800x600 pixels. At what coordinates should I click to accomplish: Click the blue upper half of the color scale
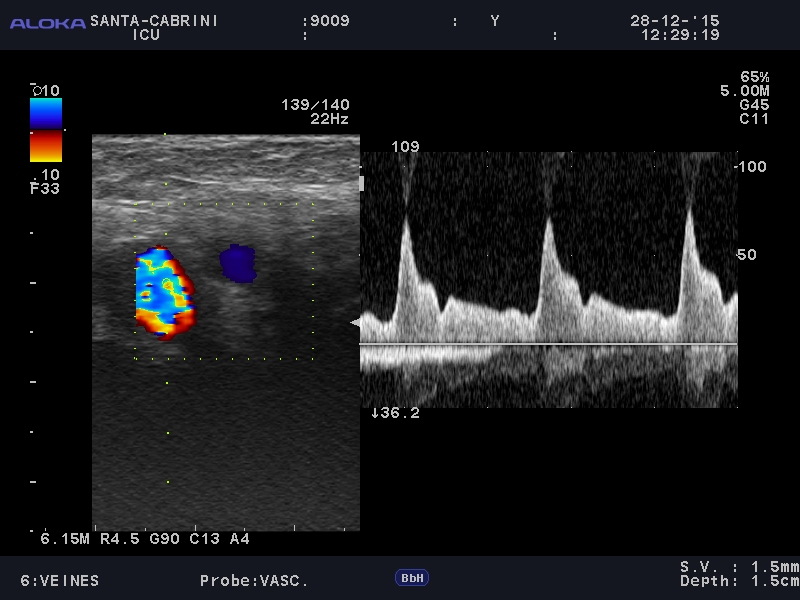[46, 114]
